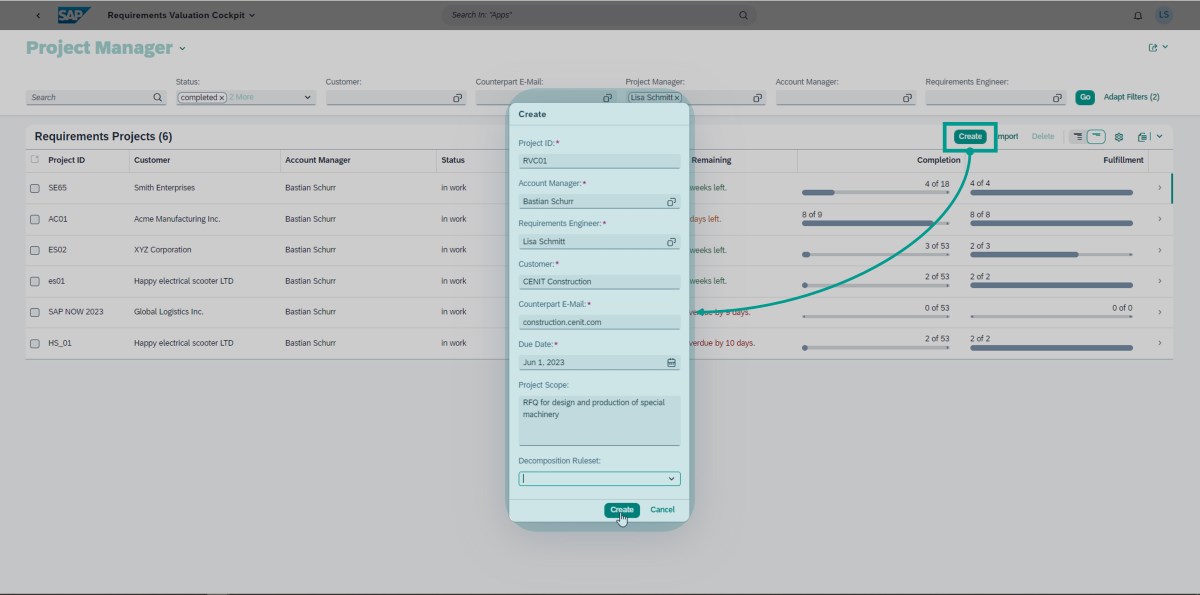This screenshot has width=1200, height=595.
Task: Open value help for Account Manager in Create dialog
Action: (672, 201)
